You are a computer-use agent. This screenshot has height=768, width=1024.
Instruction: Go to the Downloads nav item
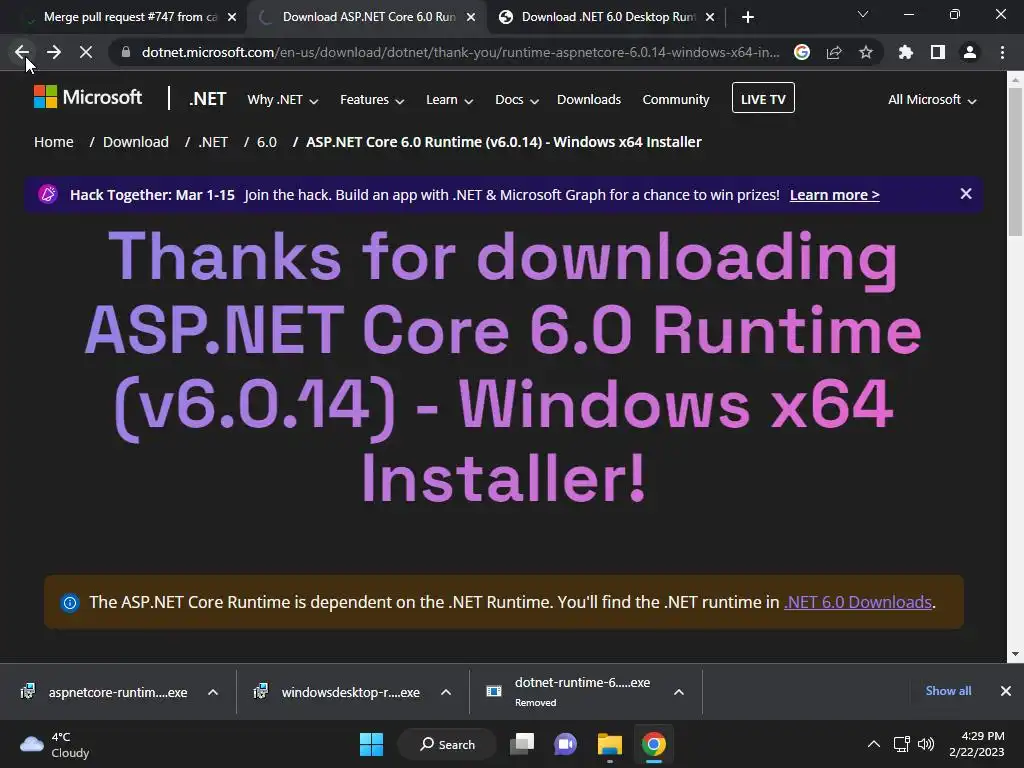click(589, 100)
